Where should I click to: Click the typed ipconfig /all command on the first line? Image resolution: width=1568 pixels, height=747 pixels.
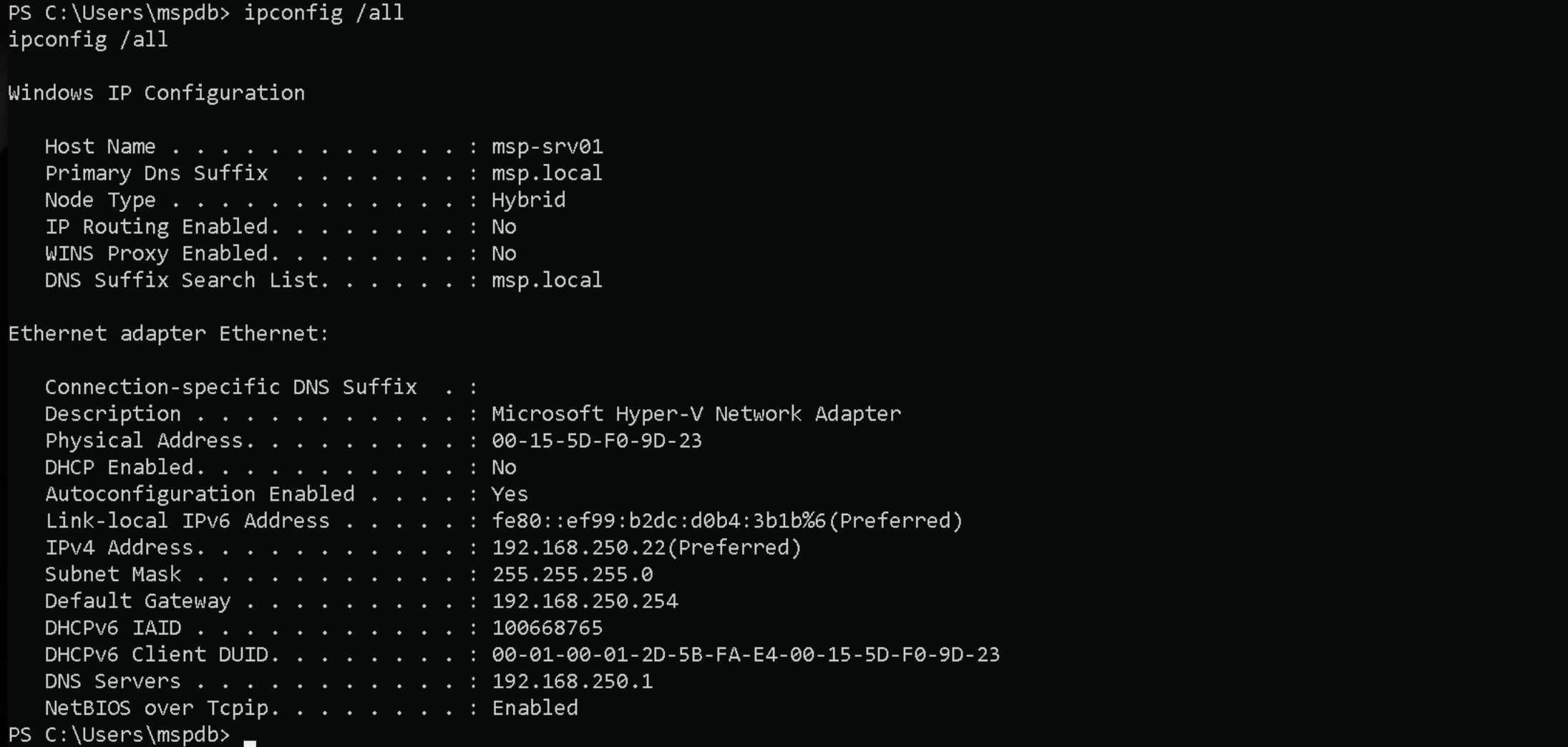tap(323, 13)
